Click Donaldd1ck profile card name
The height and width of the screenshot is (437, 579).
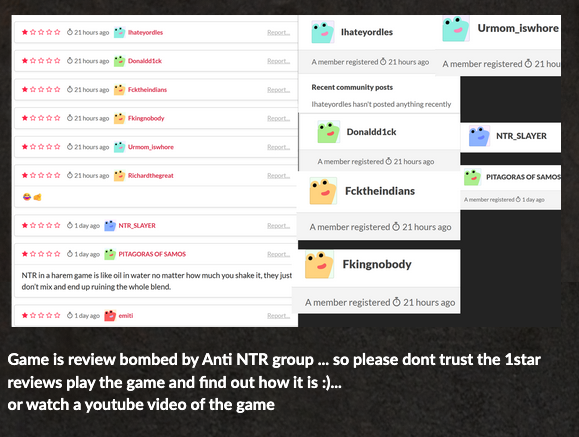click(x=371, y=132)
